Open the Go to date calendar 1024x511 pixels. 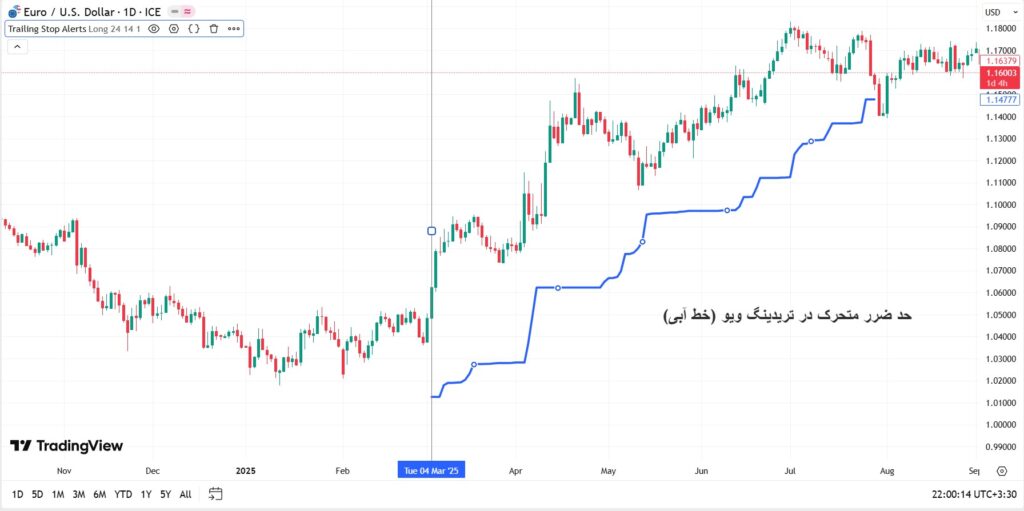click(x=215, y=494)
